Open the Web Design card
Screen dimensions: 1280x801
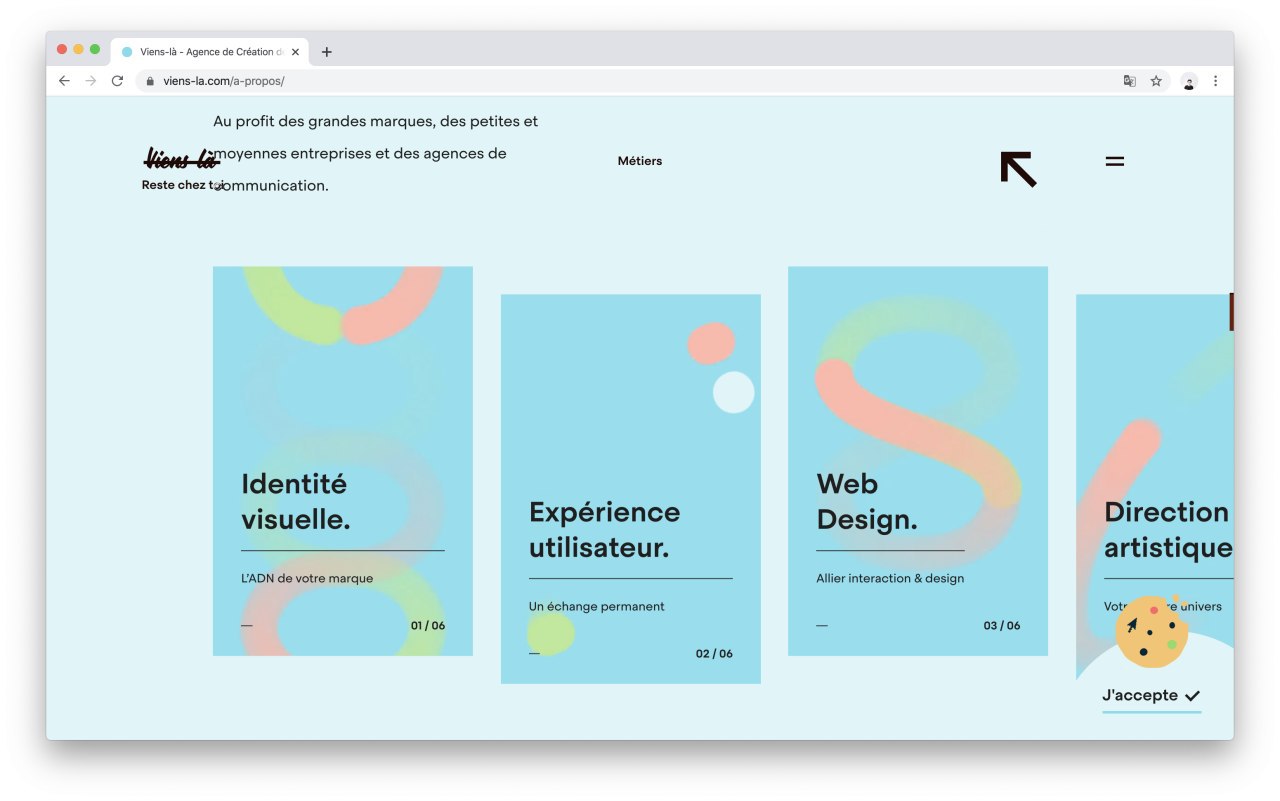918,461
